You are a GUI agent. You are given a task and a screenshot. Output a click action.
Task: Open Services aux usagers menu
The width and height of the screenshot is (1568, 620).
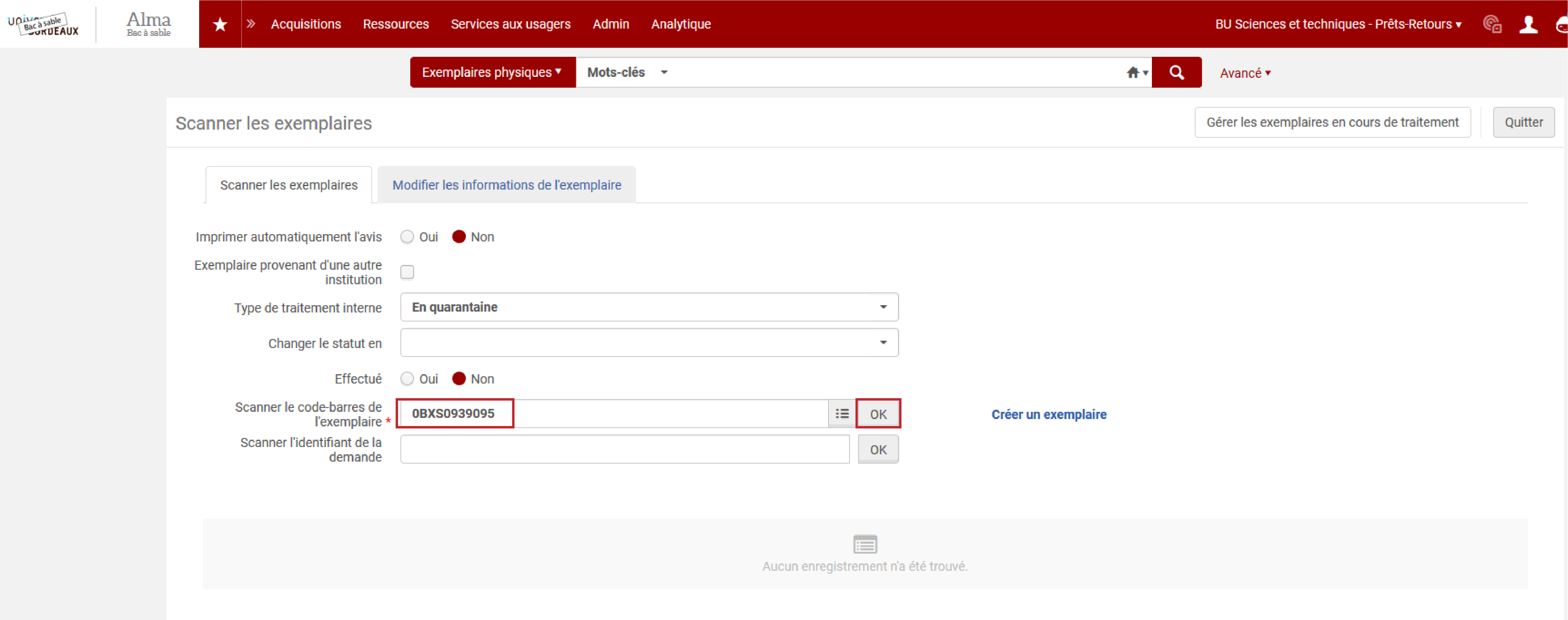[x=510, y=24]
